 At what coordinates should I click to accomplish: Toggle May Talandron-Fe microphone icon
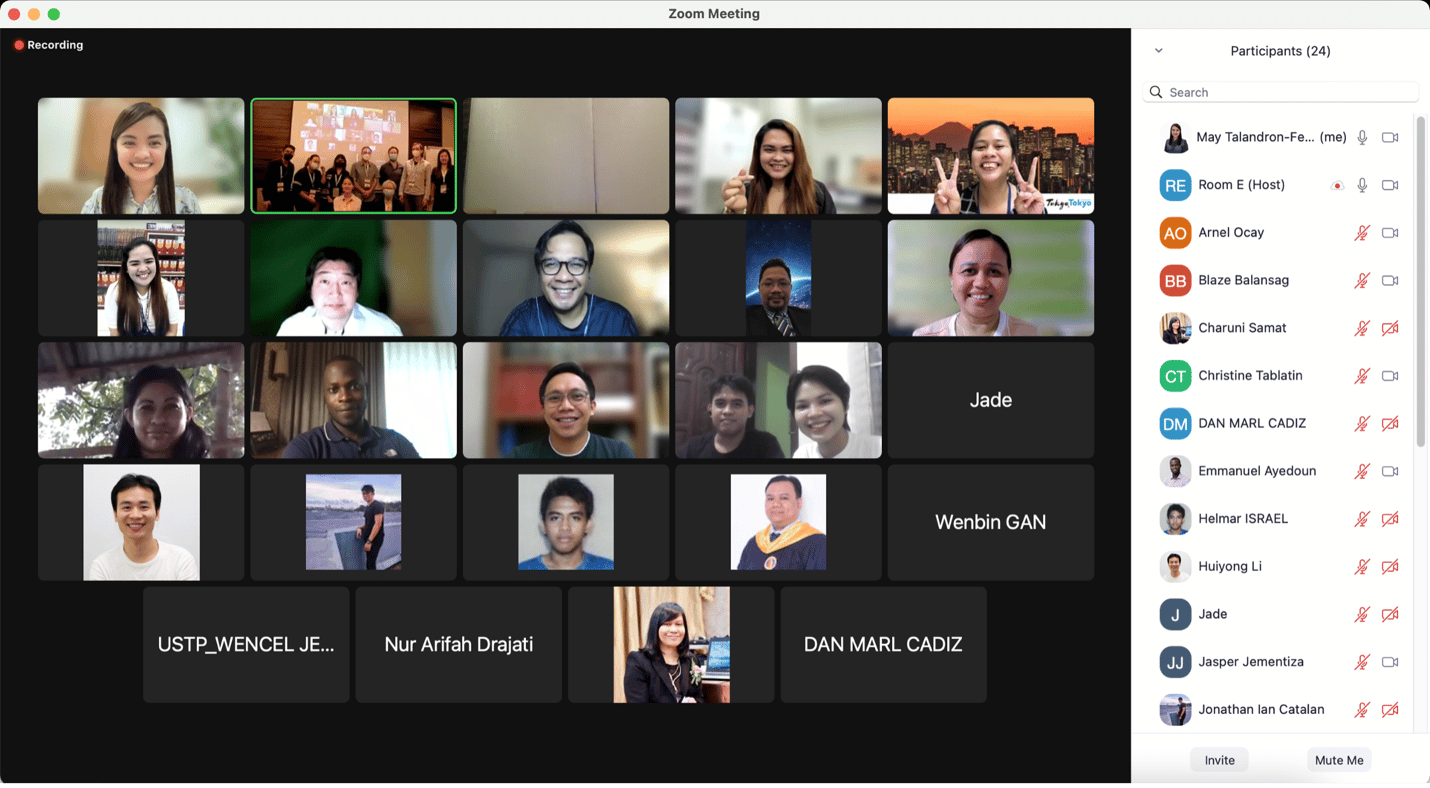[x=1362, y=137]
